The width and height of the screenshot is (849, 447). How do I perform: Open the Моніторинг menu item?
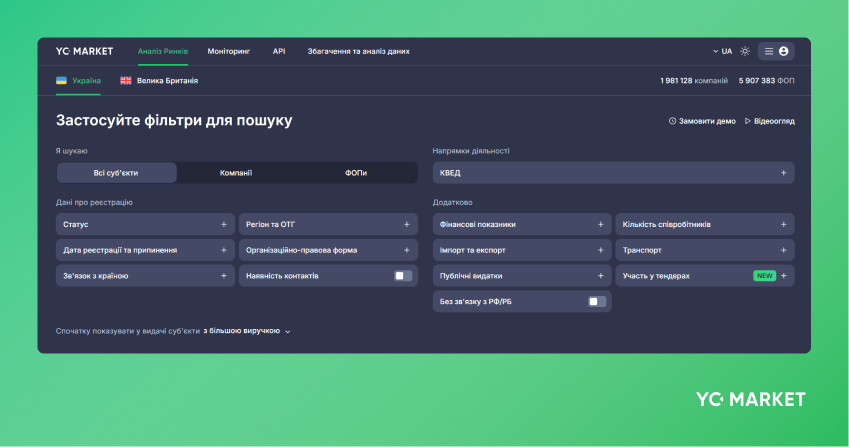tap(229, 51)
